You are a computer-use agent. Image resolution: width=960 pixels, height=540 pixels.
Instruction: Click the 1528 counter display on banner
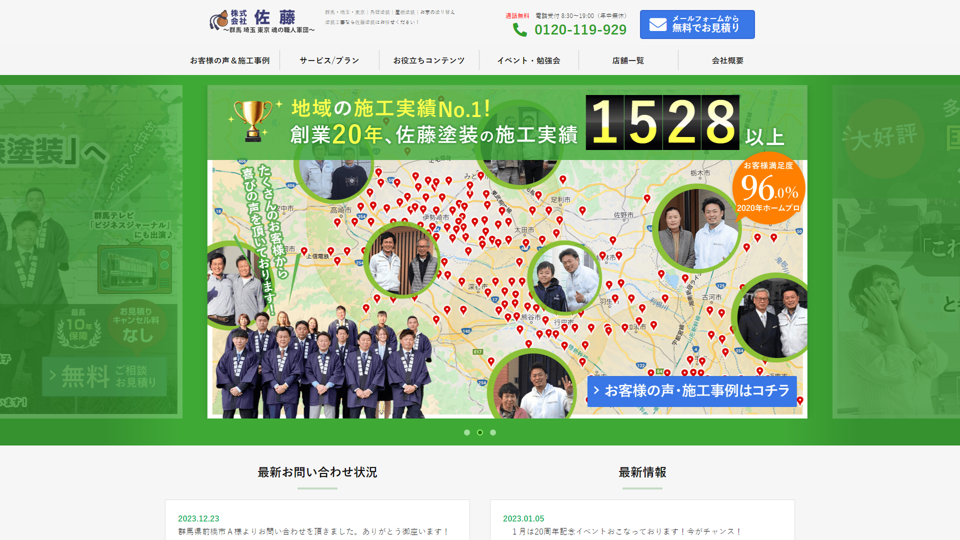coord(662,123)
